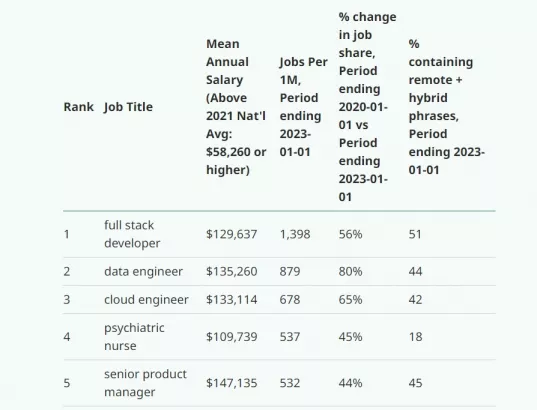Screen dimensions: 537x410
Task: Select the cloud engineer job title
Action: coord(146,300)
